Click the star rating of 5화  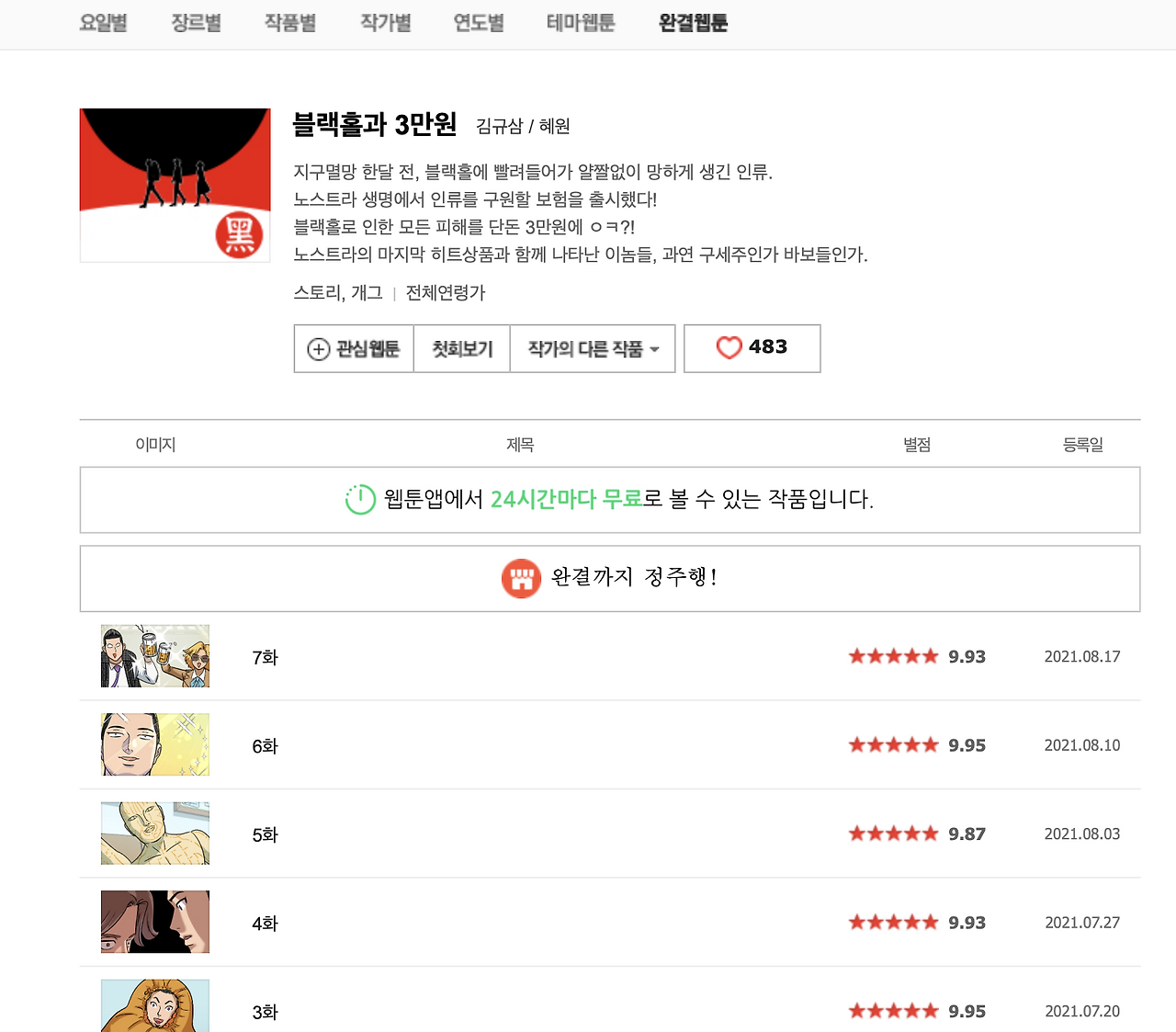click(x=893, y=834)
